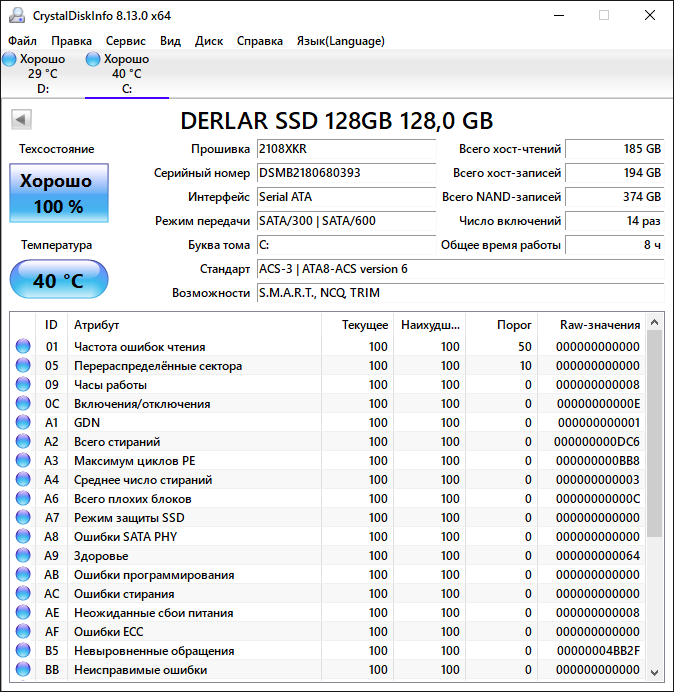The width and height of the screenshot is (674, 692).
Task: Click status orb for Ошибки стирания row
Action: 23,593
